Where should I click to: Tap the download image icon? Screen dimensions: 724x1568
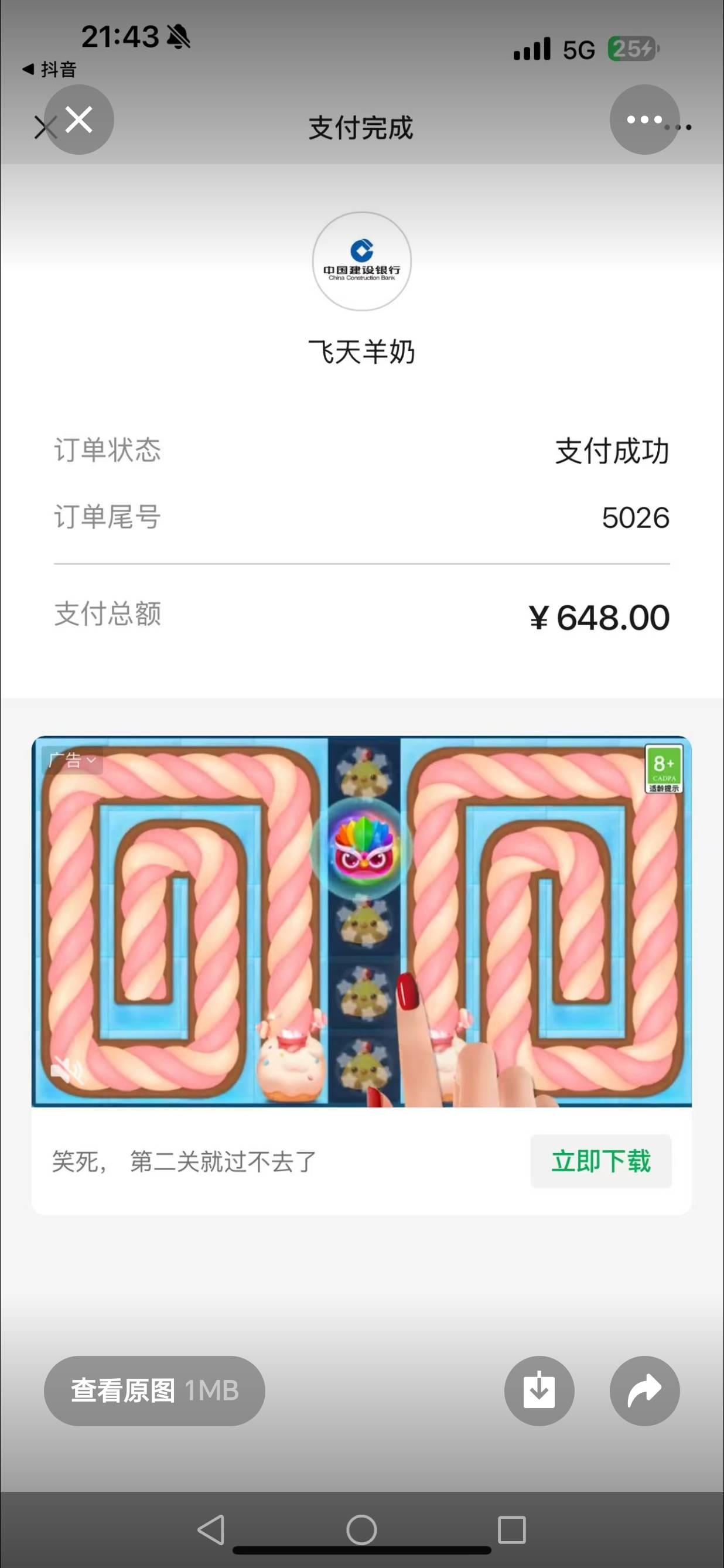[x=539, y=1391]
